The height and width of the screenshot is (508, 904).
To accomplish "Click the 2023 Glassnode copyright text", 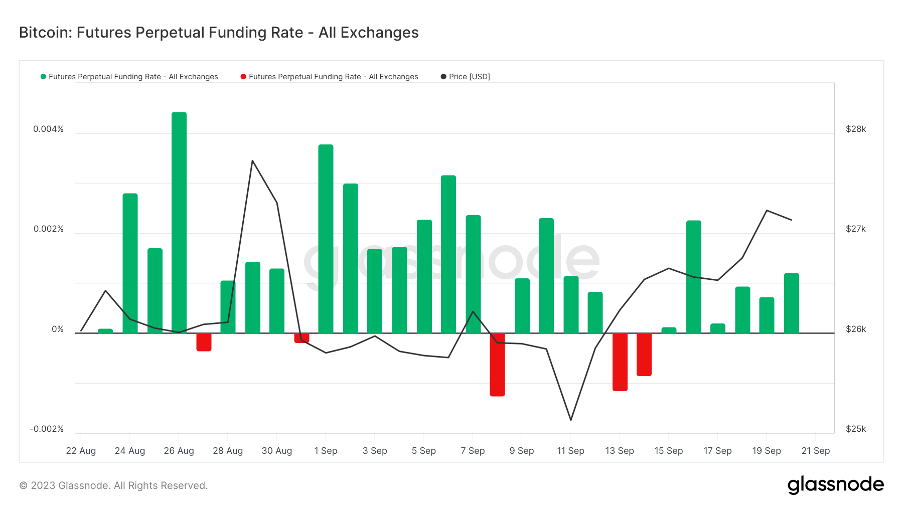I will [113, 486].
